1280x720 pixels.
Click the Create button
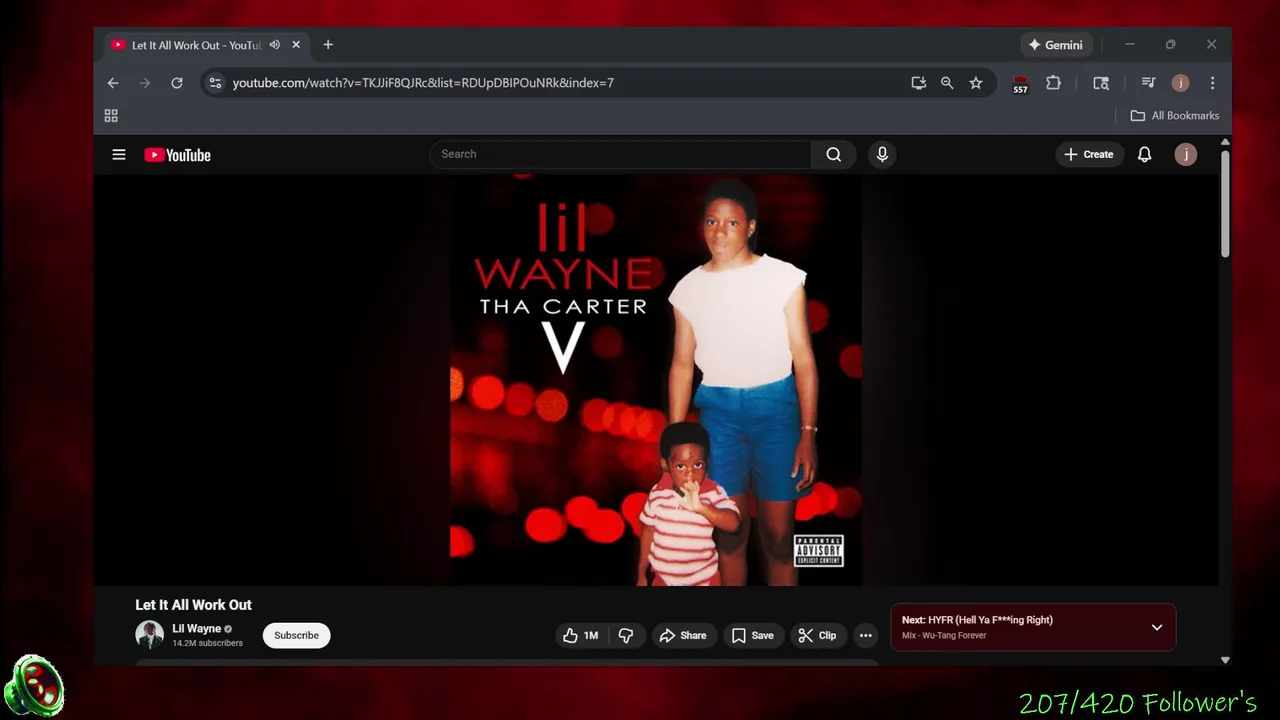point(1089,154)
